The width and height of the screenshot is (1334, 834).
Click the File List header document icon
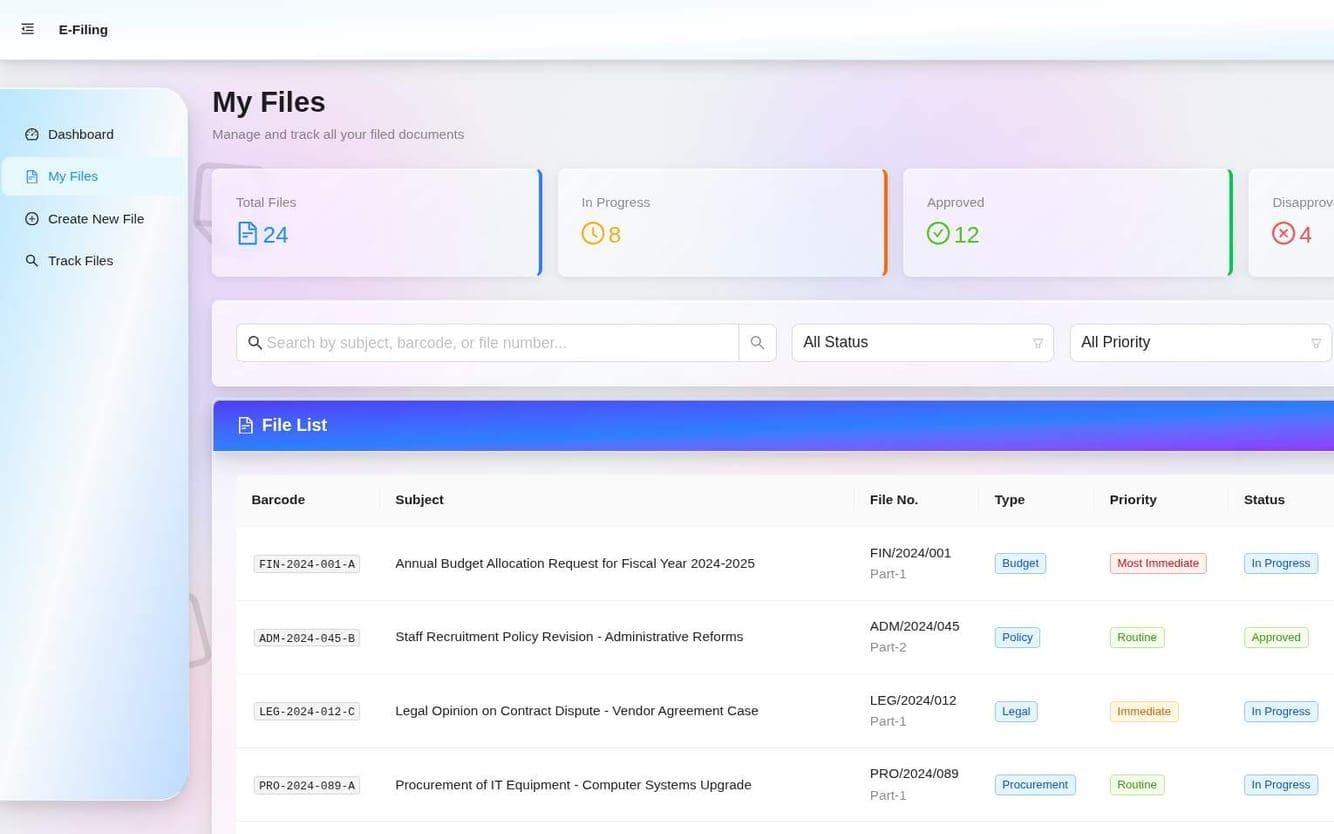coord(245,425)
